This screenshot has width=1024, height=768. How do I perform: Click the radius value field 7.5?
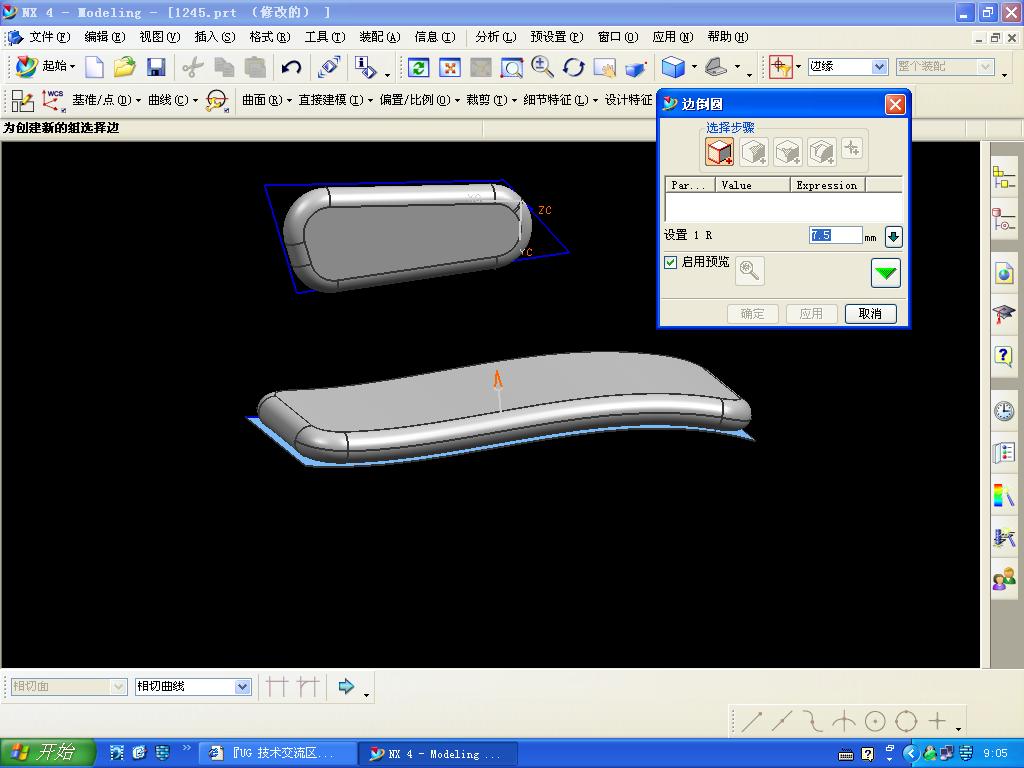(835, 235)
